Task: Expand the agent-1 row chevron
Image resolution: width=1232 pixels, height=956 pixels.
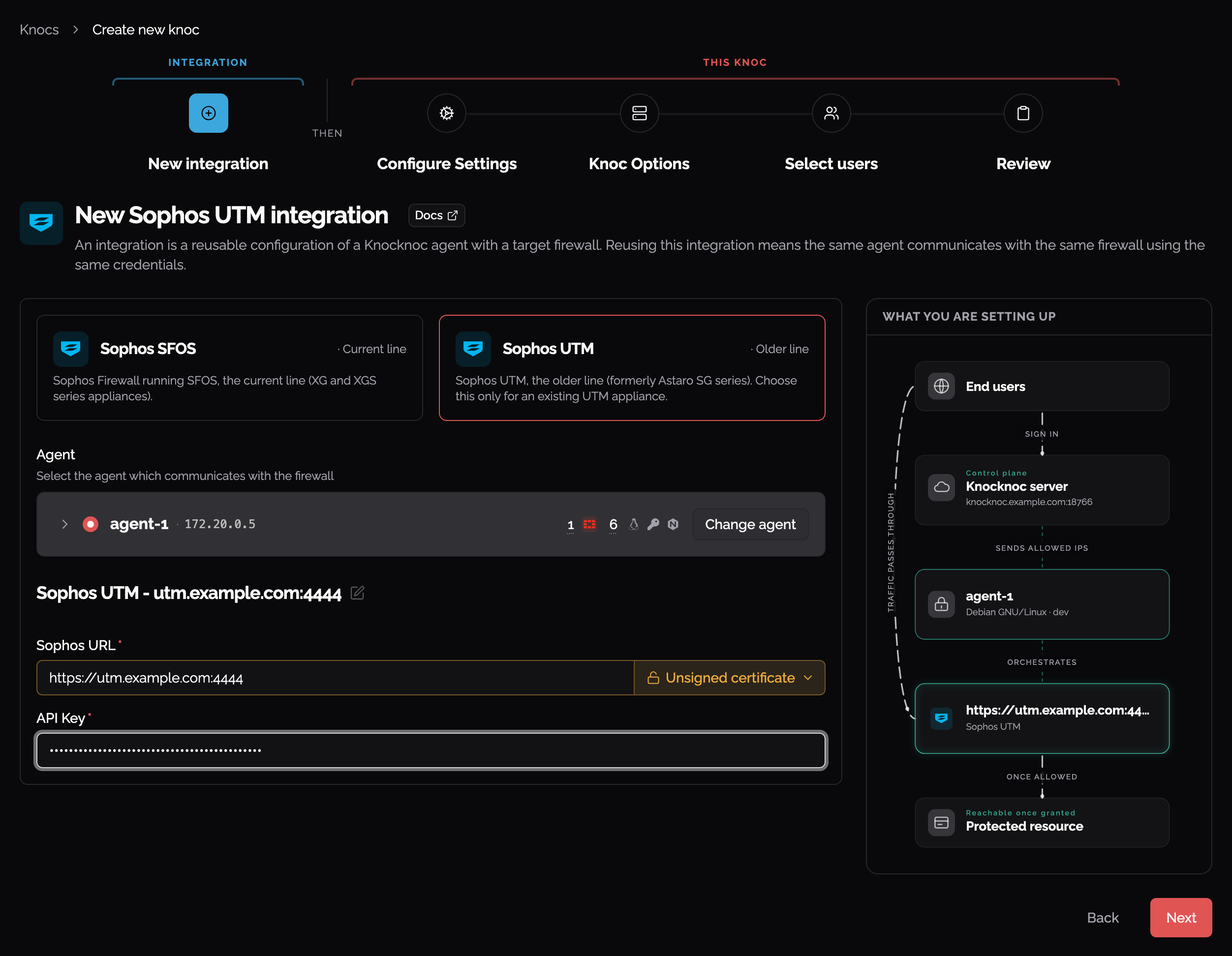Action: coord(64,524)
